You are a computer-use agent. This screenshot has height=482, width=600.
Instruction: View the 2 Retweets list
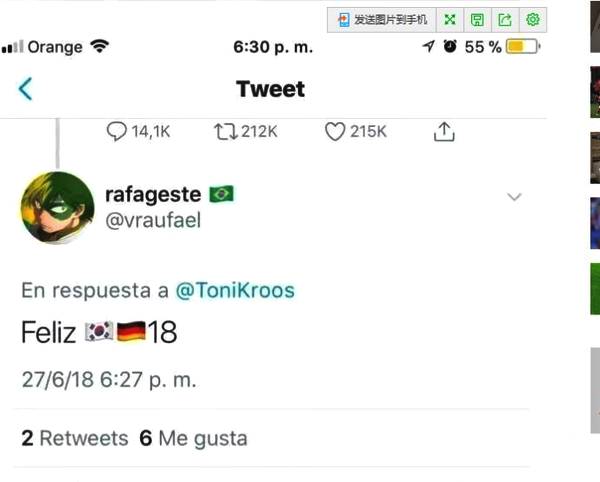75,438
